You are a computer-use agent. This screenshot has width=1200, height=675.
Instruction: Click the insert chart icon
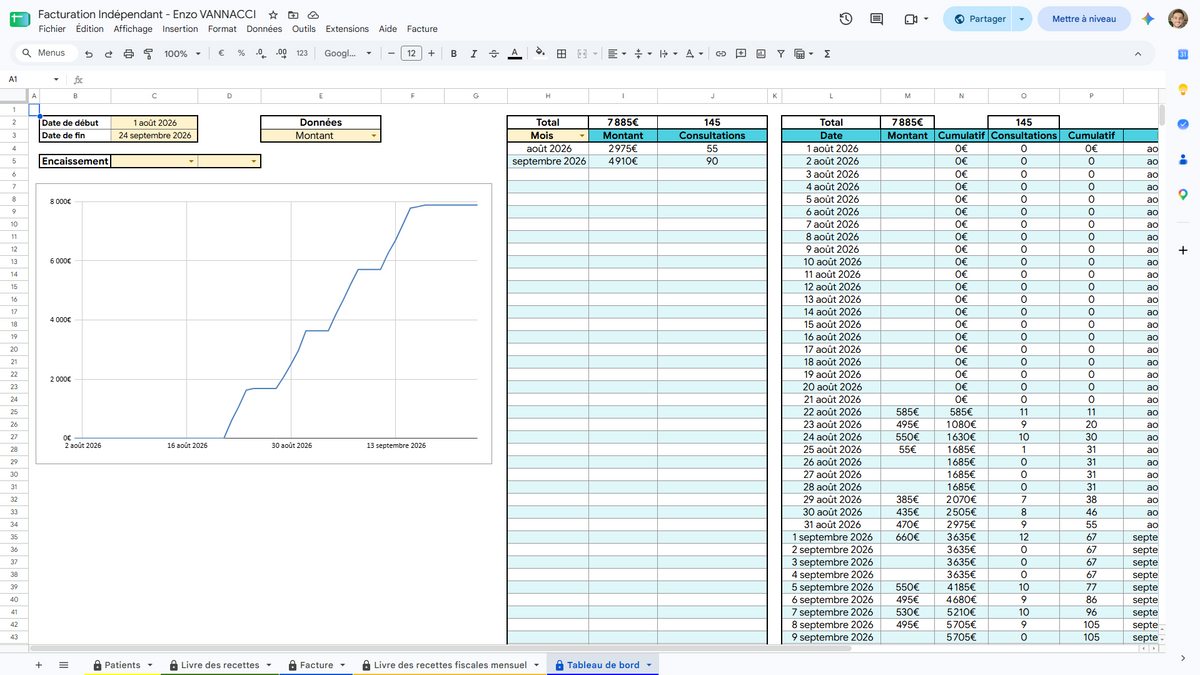pos(761,54)
